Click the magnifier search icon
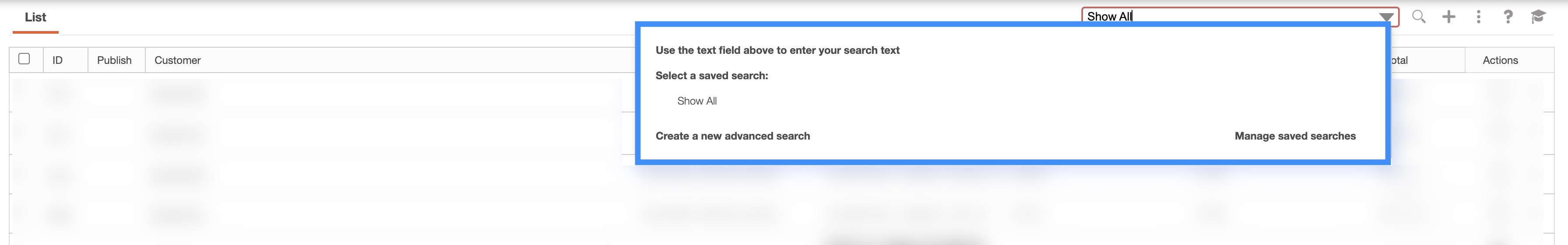1568x245 pixels. pos(1418,17)
